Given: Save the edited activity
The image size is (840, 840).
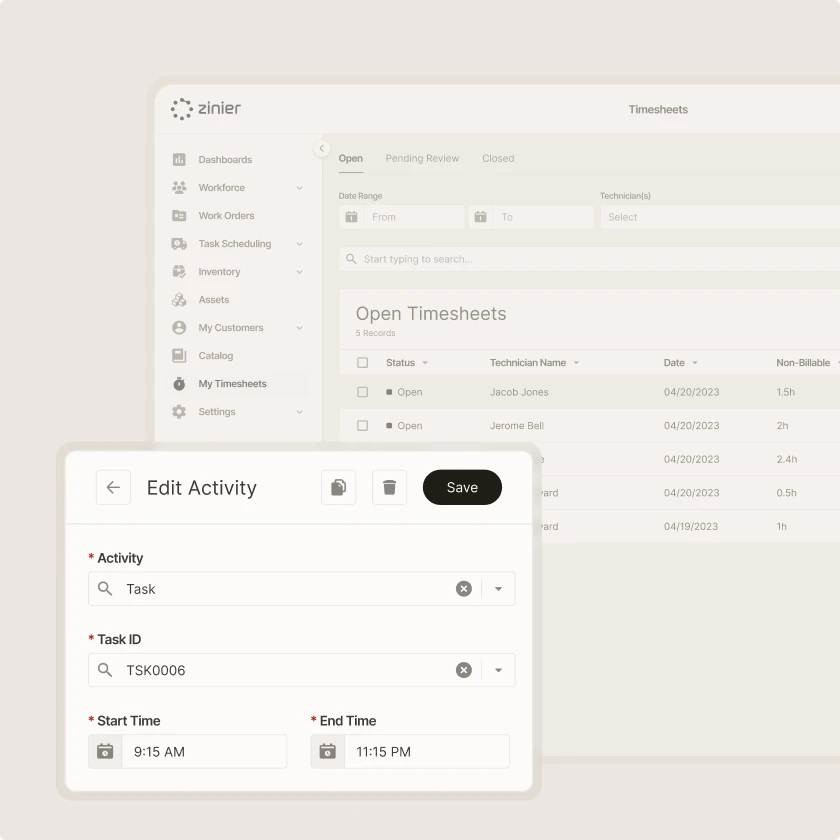Looking at the screenshot, I should pos(462,488).
